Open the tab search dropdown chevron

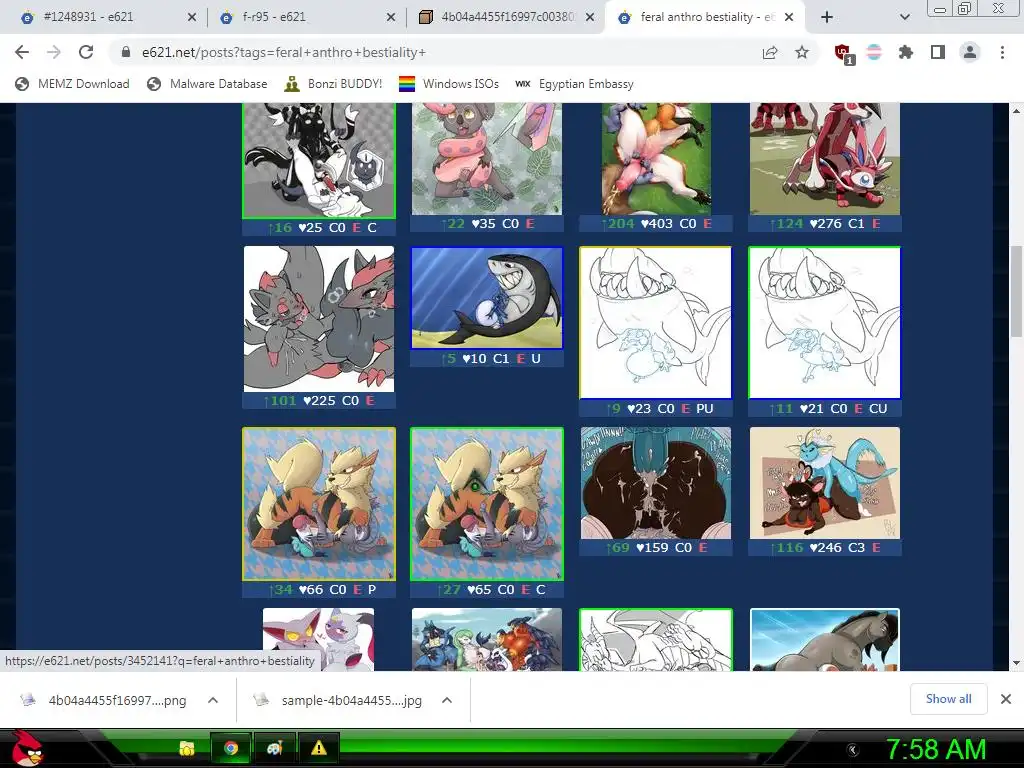(904, 18)
